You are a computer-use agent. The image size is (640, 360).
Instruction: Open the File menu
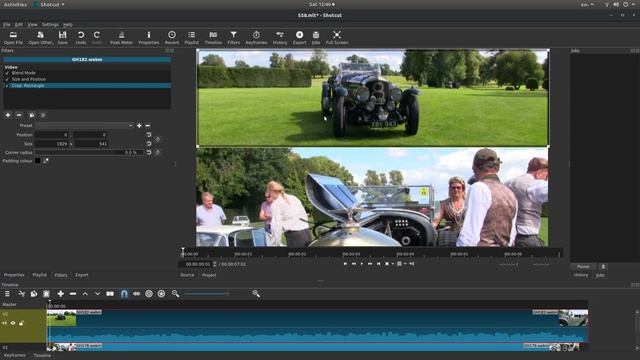point(7,24)
